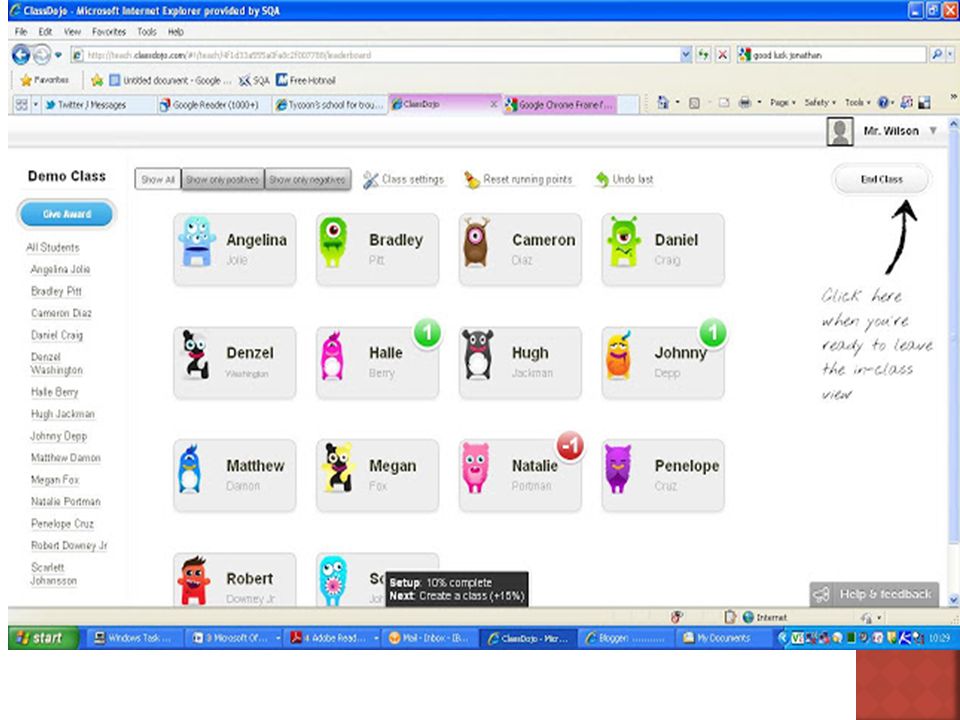Image resolution: width=960 pixels, height=720 pixels.
Task: Click the page vertical scrollbar
Action: point(953,361)
